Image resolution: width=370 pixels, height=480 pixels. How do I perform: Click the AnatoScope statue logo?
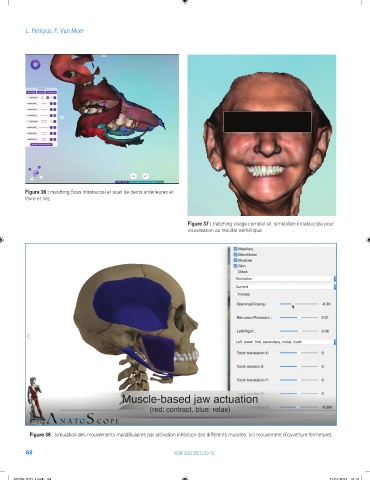pyautogui.click(x=35, y=399)
